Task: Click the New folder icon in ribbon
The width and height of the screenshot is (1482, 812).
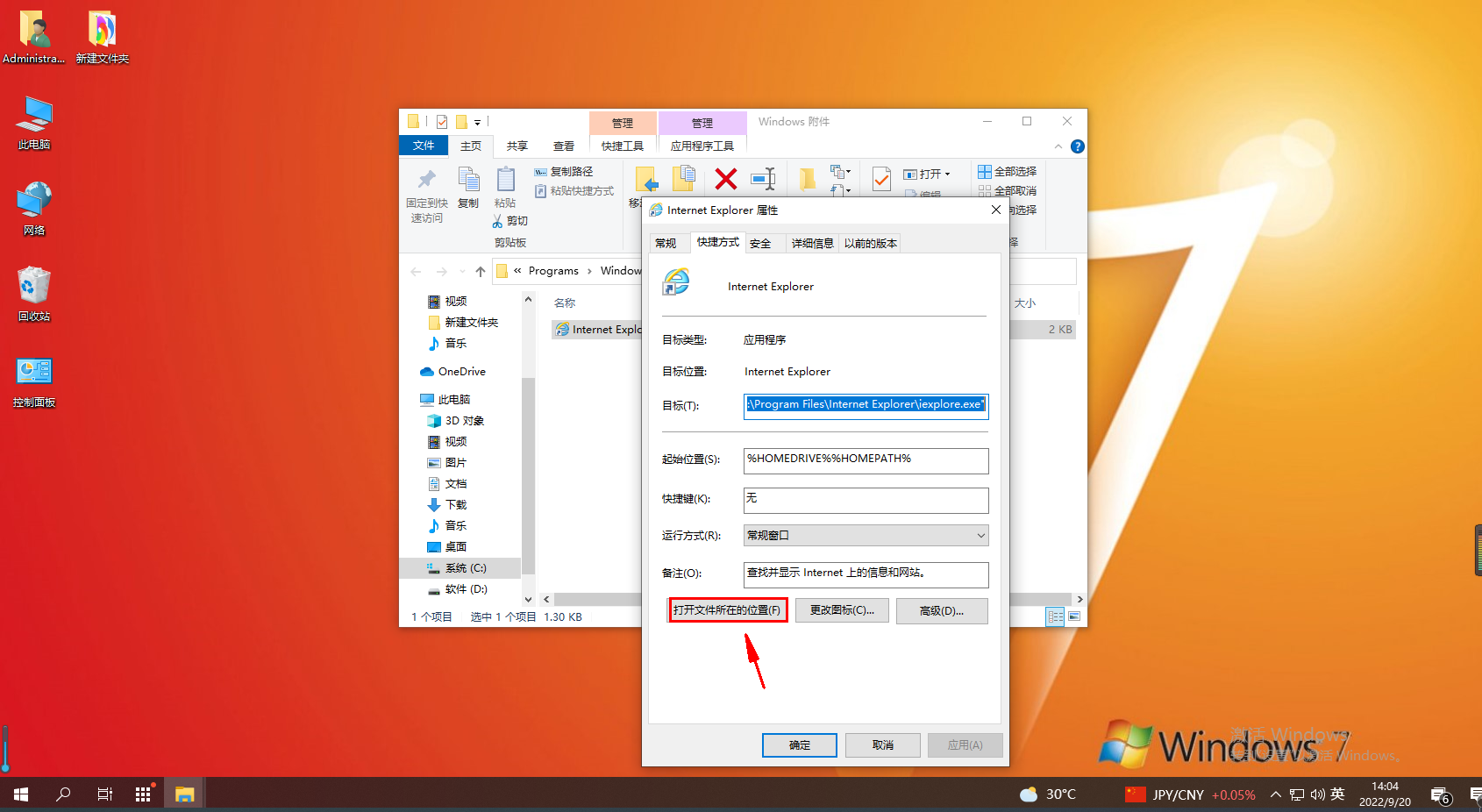Action: point(808,179)
